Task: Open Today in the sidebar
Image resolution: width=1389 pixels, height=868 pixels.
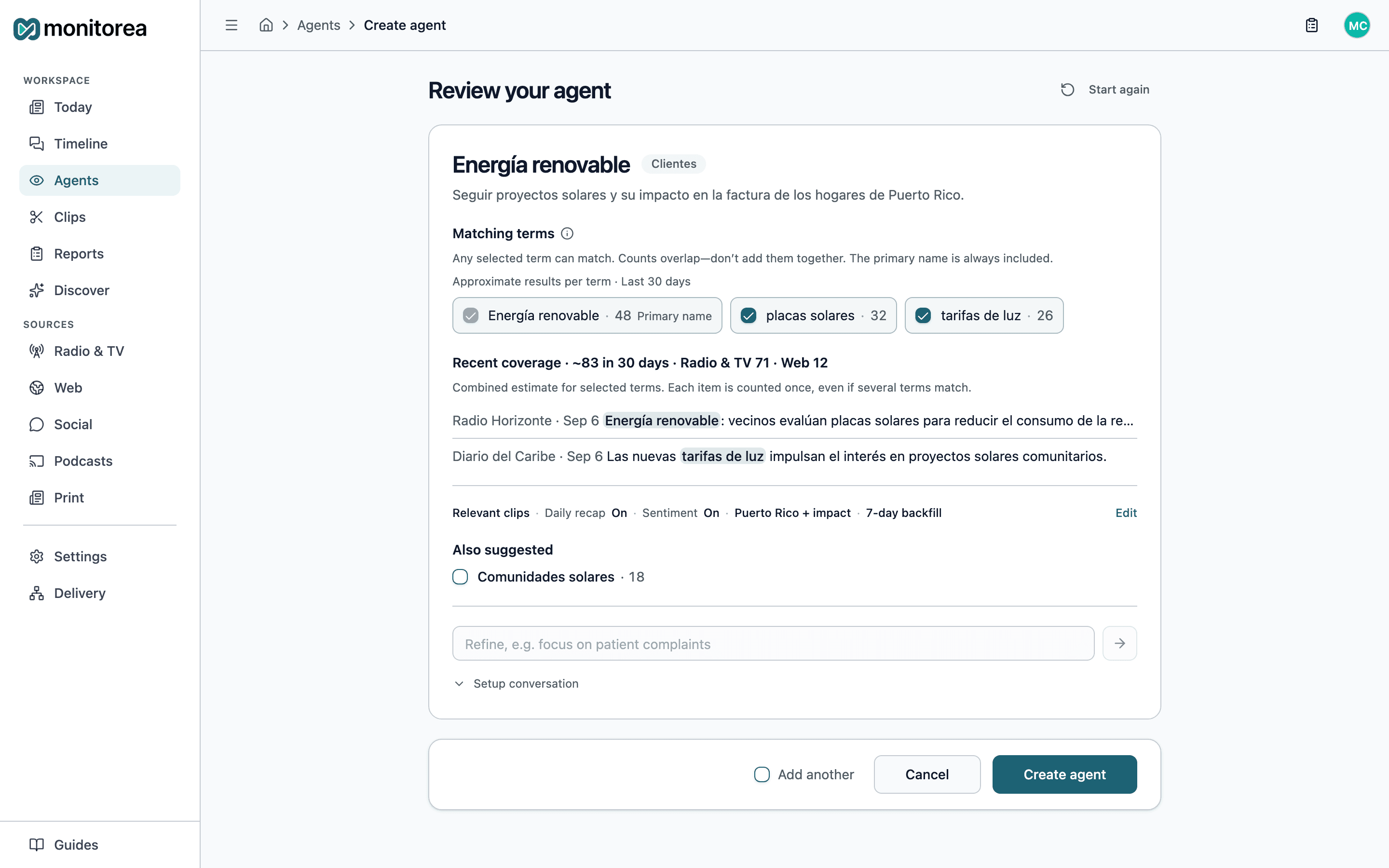Action: click(x=99, y=107)
